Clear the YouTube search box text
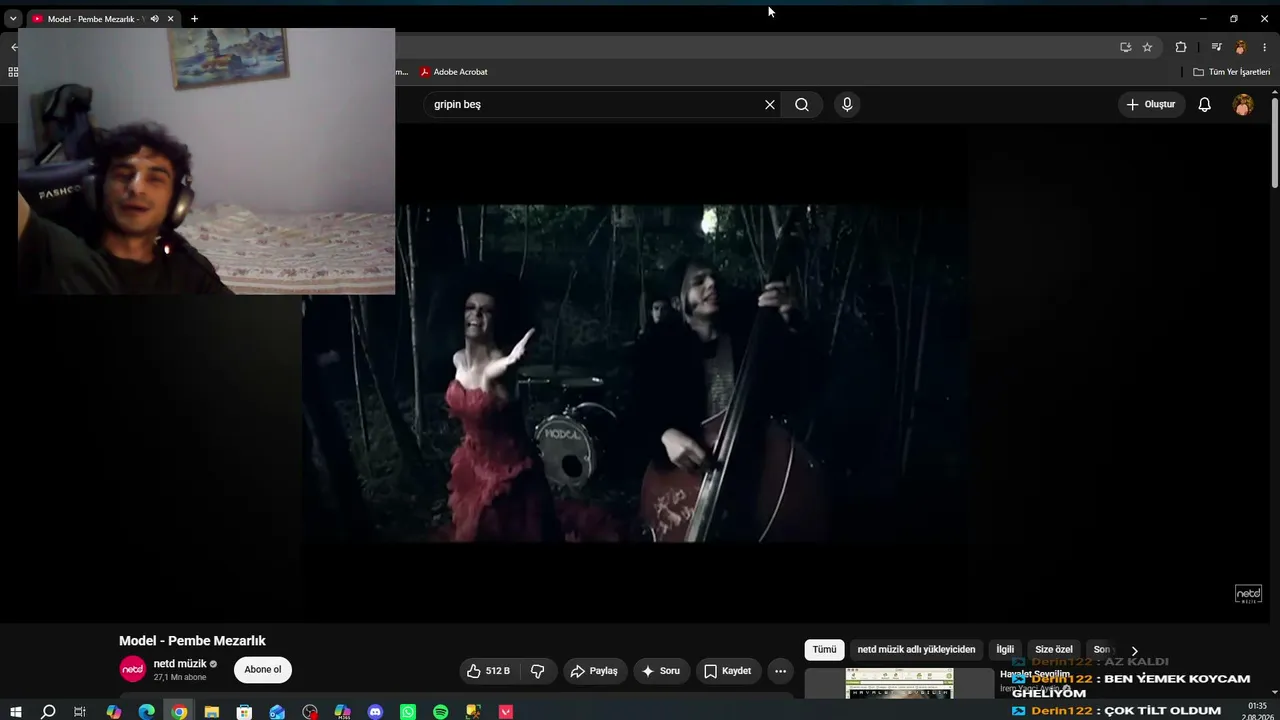This screenshot has height=720, width=1280. (x=770, y=104)
